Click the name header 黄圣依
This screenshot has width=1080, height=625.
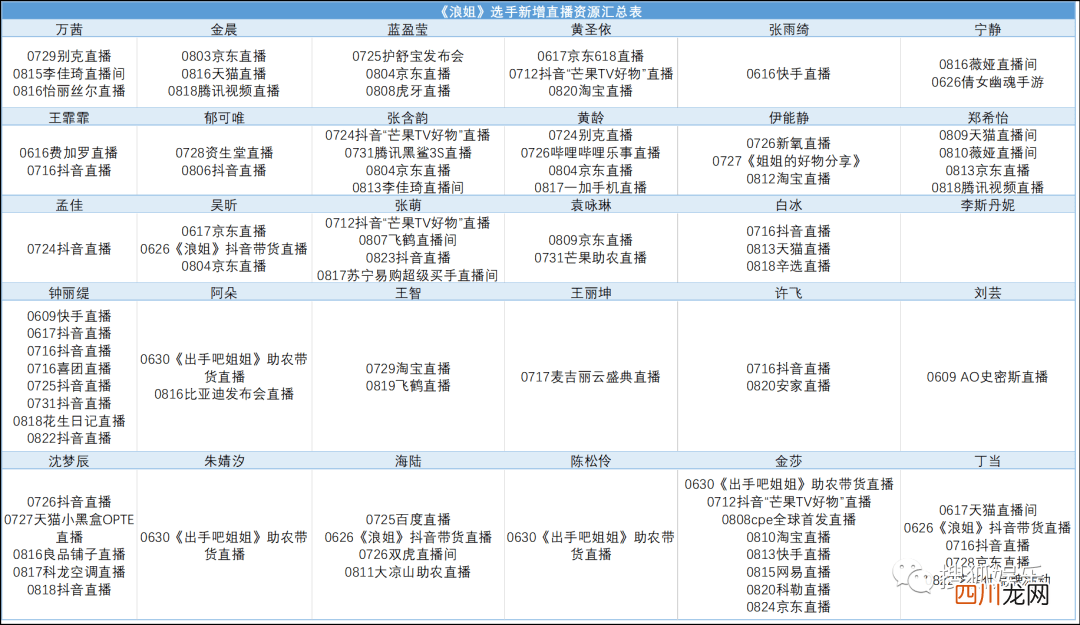591,30
